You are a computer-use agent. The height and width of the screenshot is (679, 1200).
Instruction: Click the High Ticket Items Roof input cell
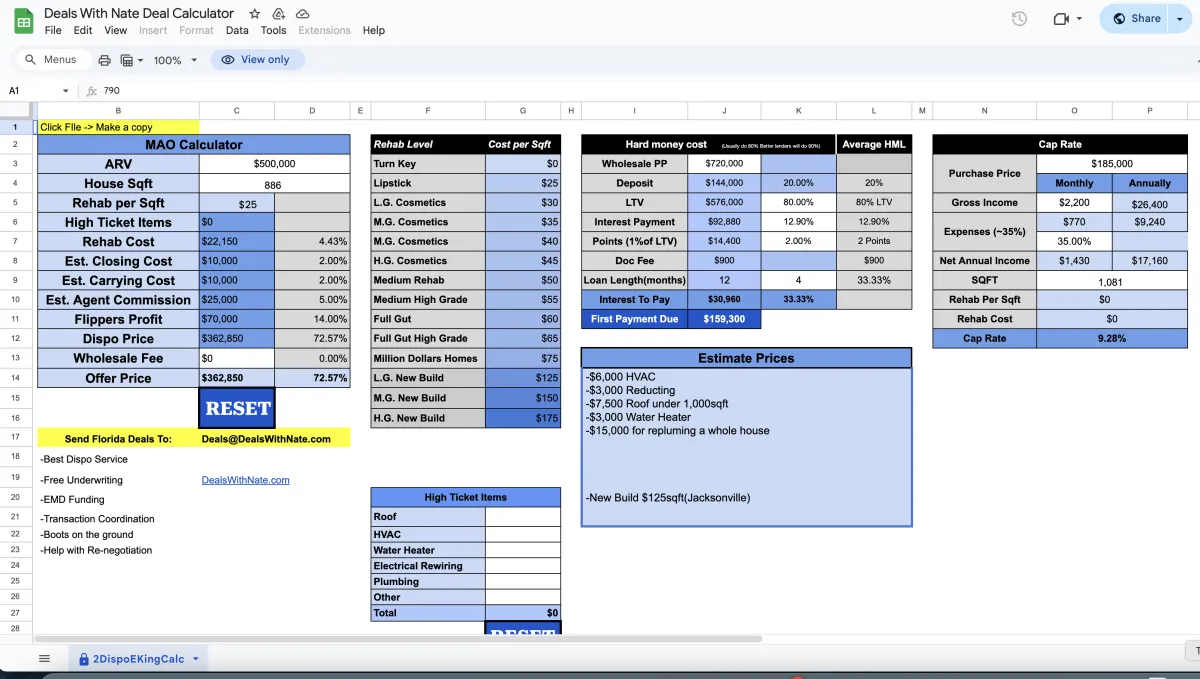[523, 517]
